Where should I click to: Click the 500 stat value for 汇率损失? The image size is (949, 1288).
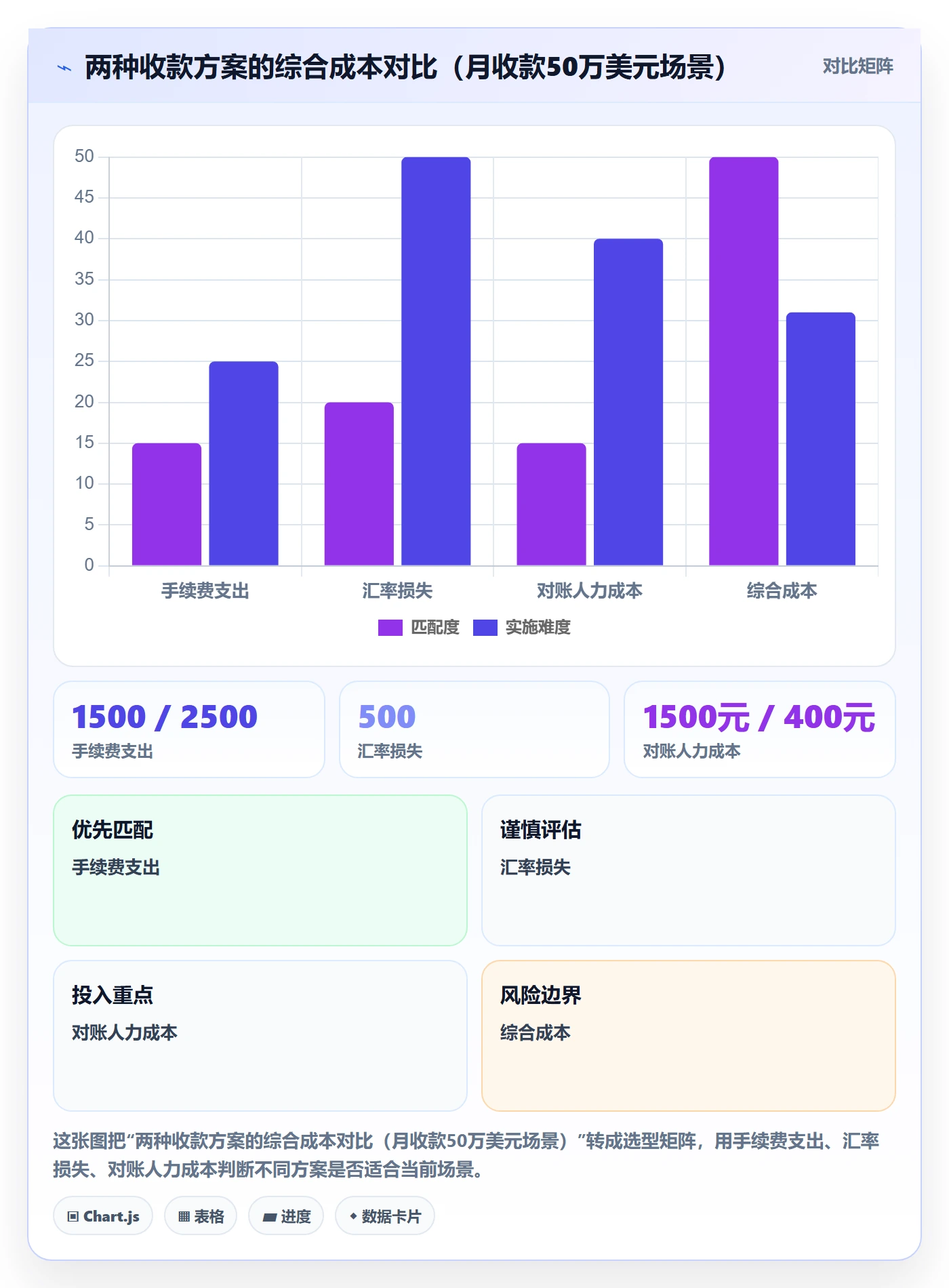[386, 717]
